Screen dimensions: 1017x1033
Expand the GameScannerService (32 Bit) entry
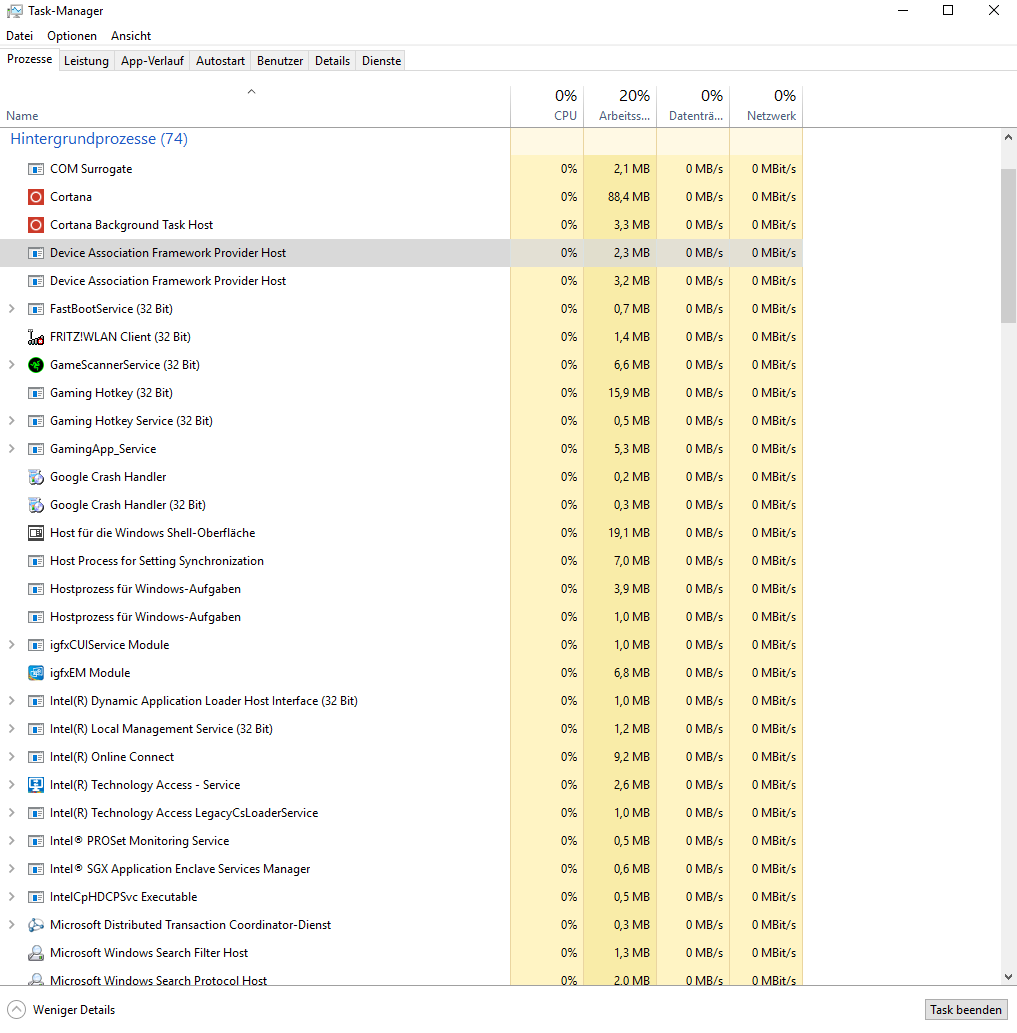tap(11, 365)
